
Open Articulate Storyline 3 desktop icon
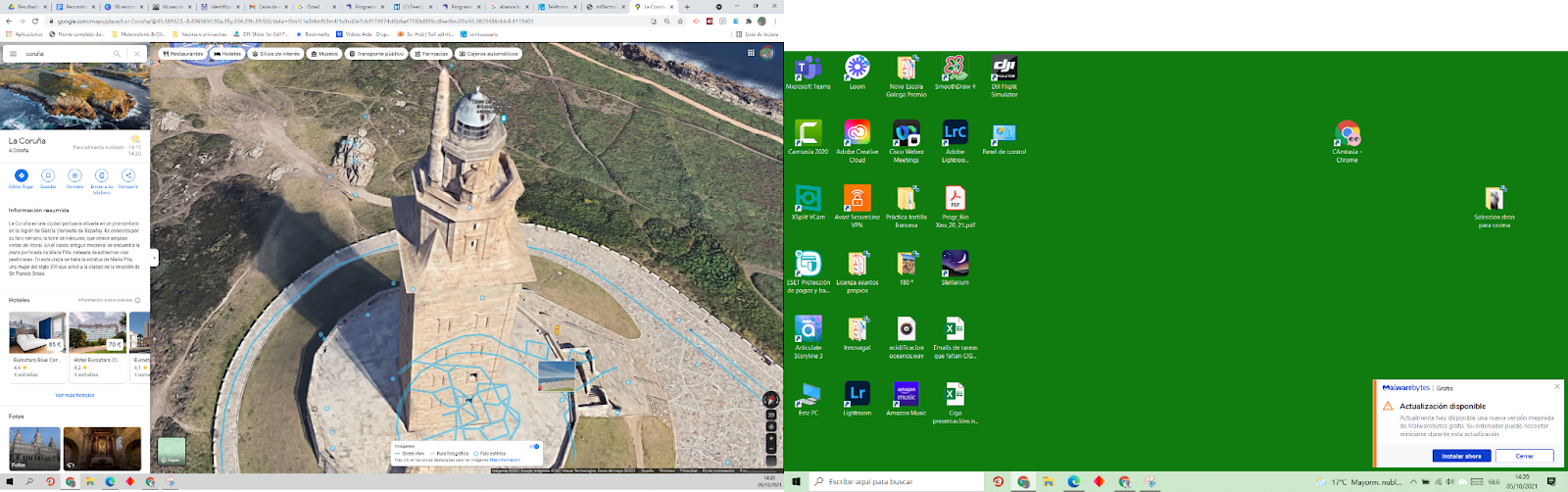click(x=808, y=336)
